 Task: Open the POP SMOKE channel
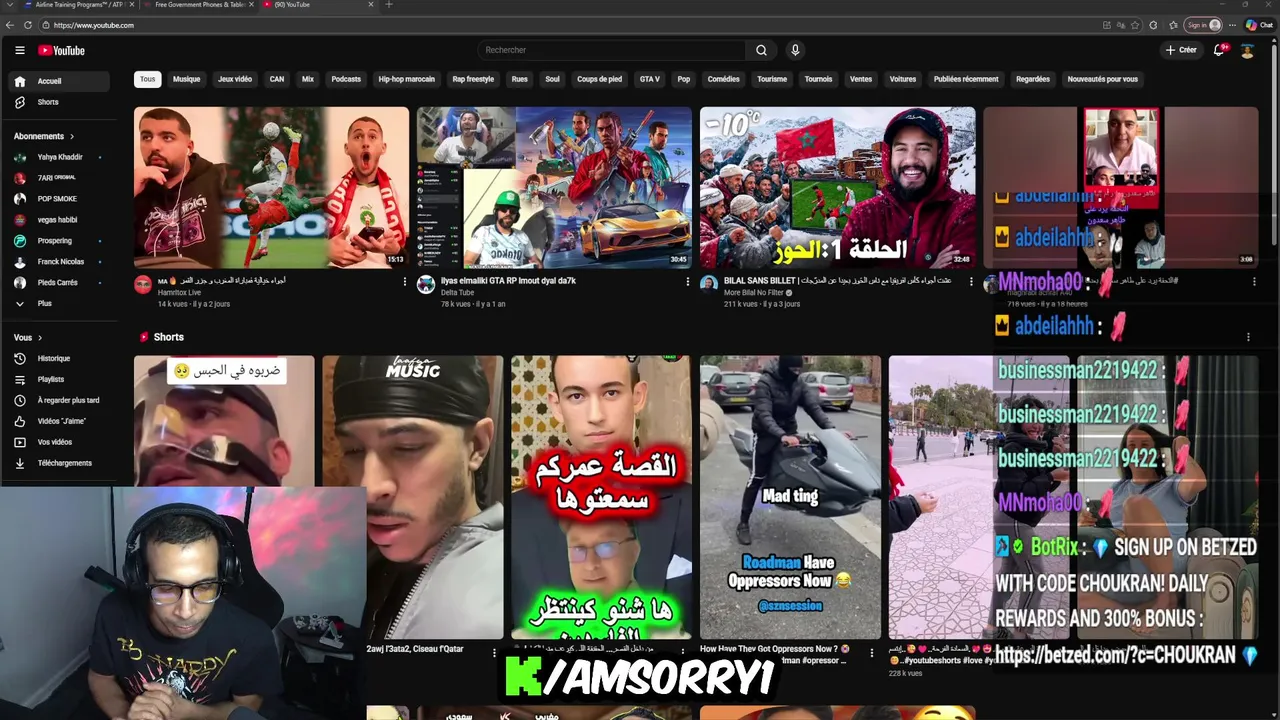(57, 199)
